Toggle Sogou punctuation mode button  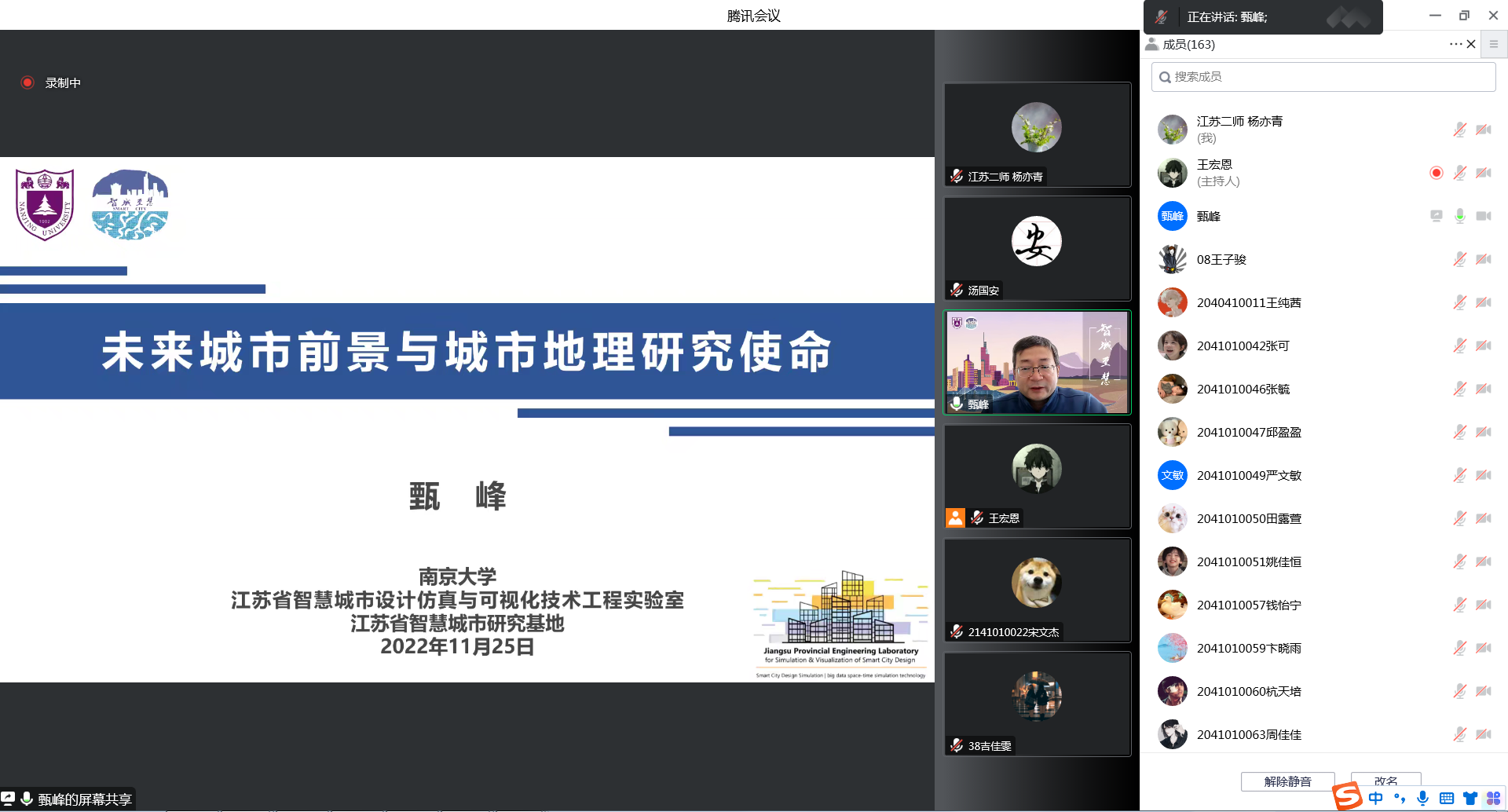1399,799
